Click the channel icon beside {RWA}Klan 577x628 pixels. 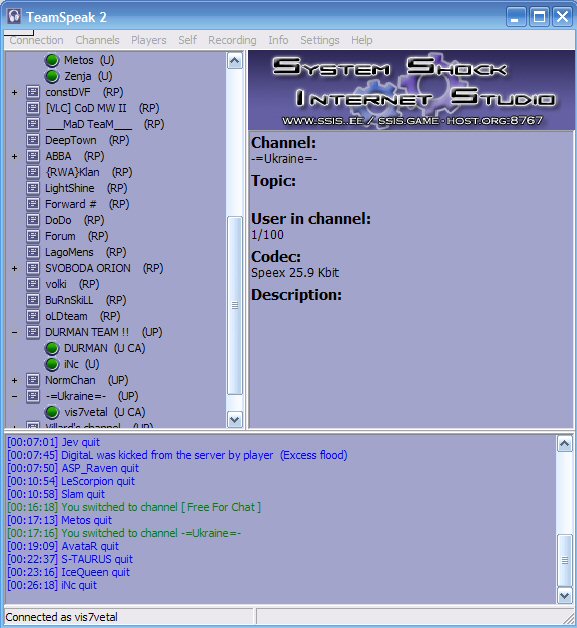[33, 172]
